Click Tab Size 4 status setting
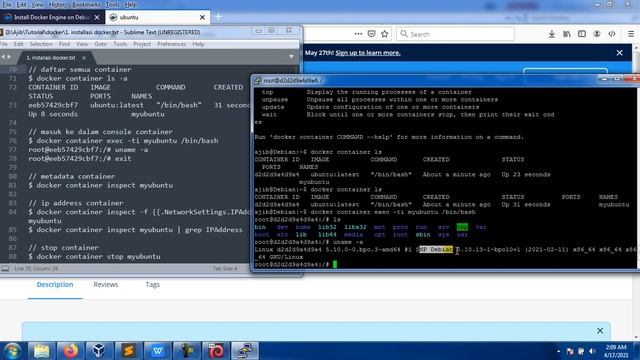 225,269
